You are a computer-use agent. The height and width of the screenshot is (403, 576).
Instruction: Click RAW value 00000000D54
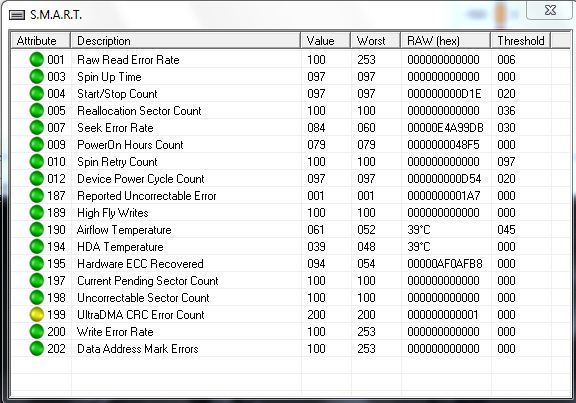pyautogui.click(x=444, y=179)
